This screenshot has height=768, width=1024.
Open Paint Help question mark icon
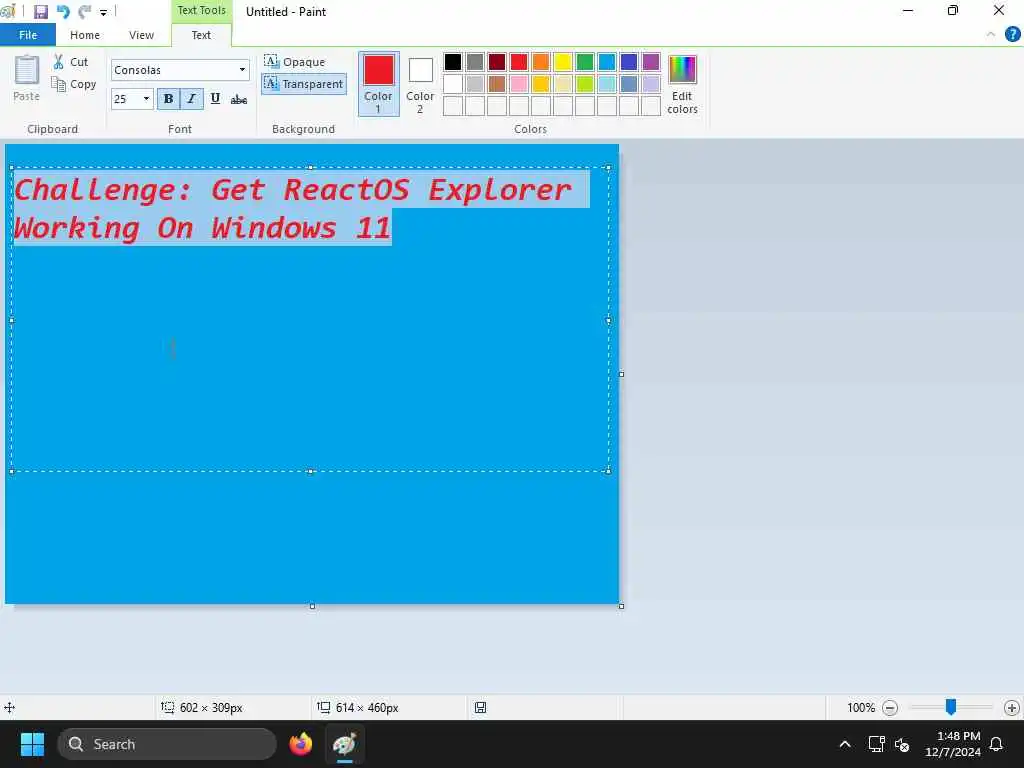[1012, 35]
